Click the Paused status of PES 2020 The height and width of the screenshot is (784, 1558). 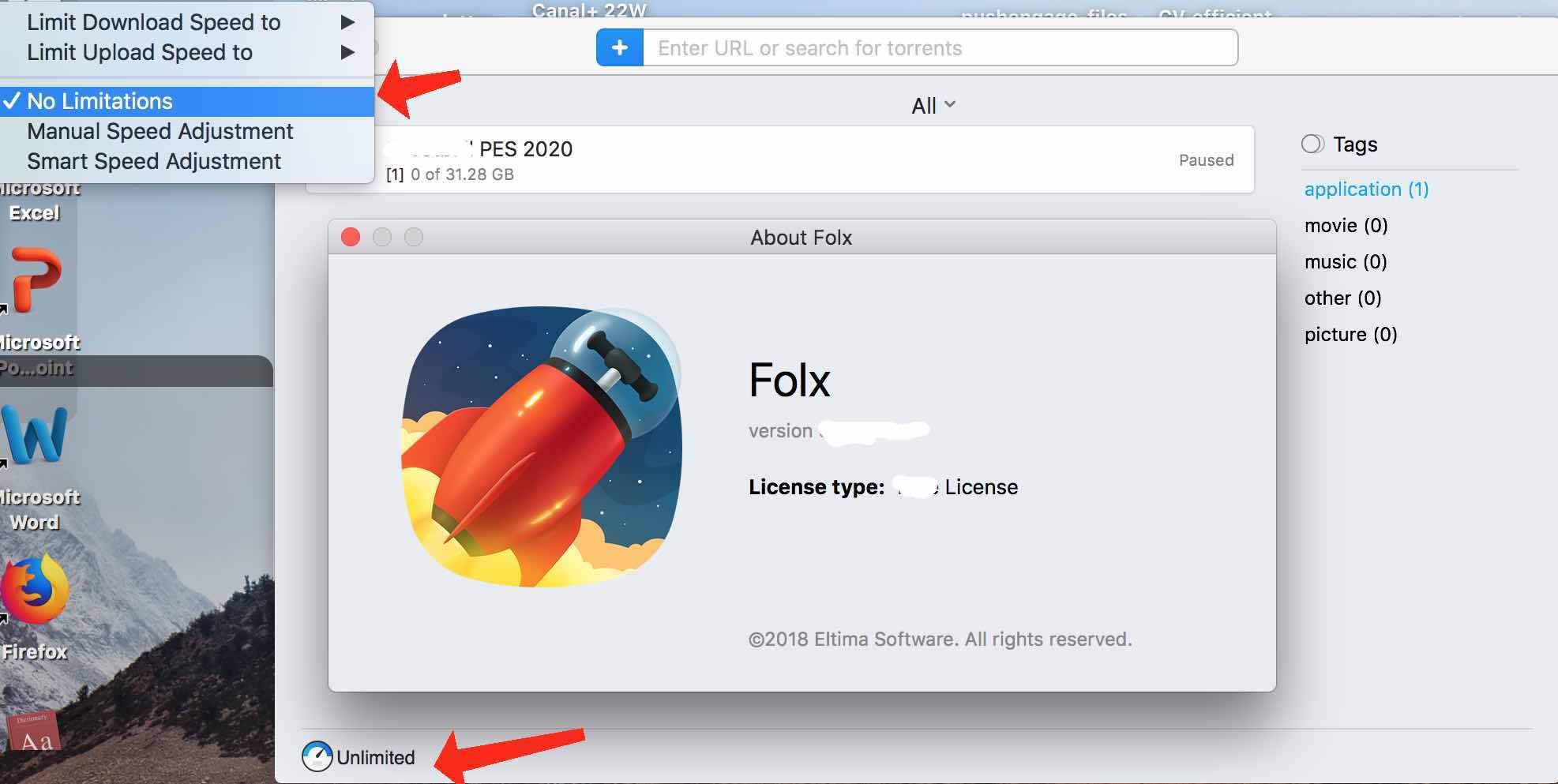coord(1206,160)
